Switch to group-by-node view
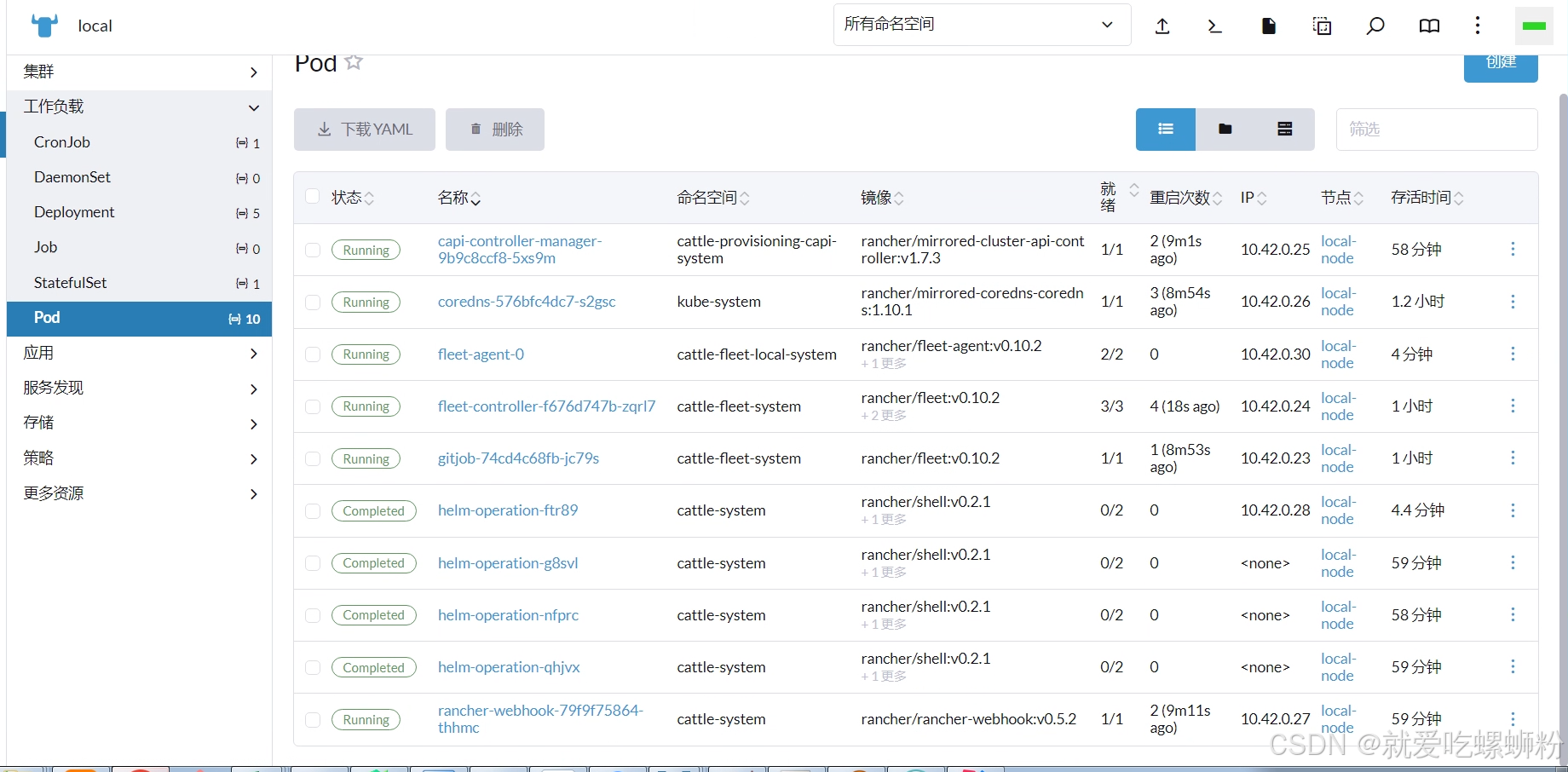Image resolution: width=1568 pixels, height=772 pixels. (x=1285, y=130)
